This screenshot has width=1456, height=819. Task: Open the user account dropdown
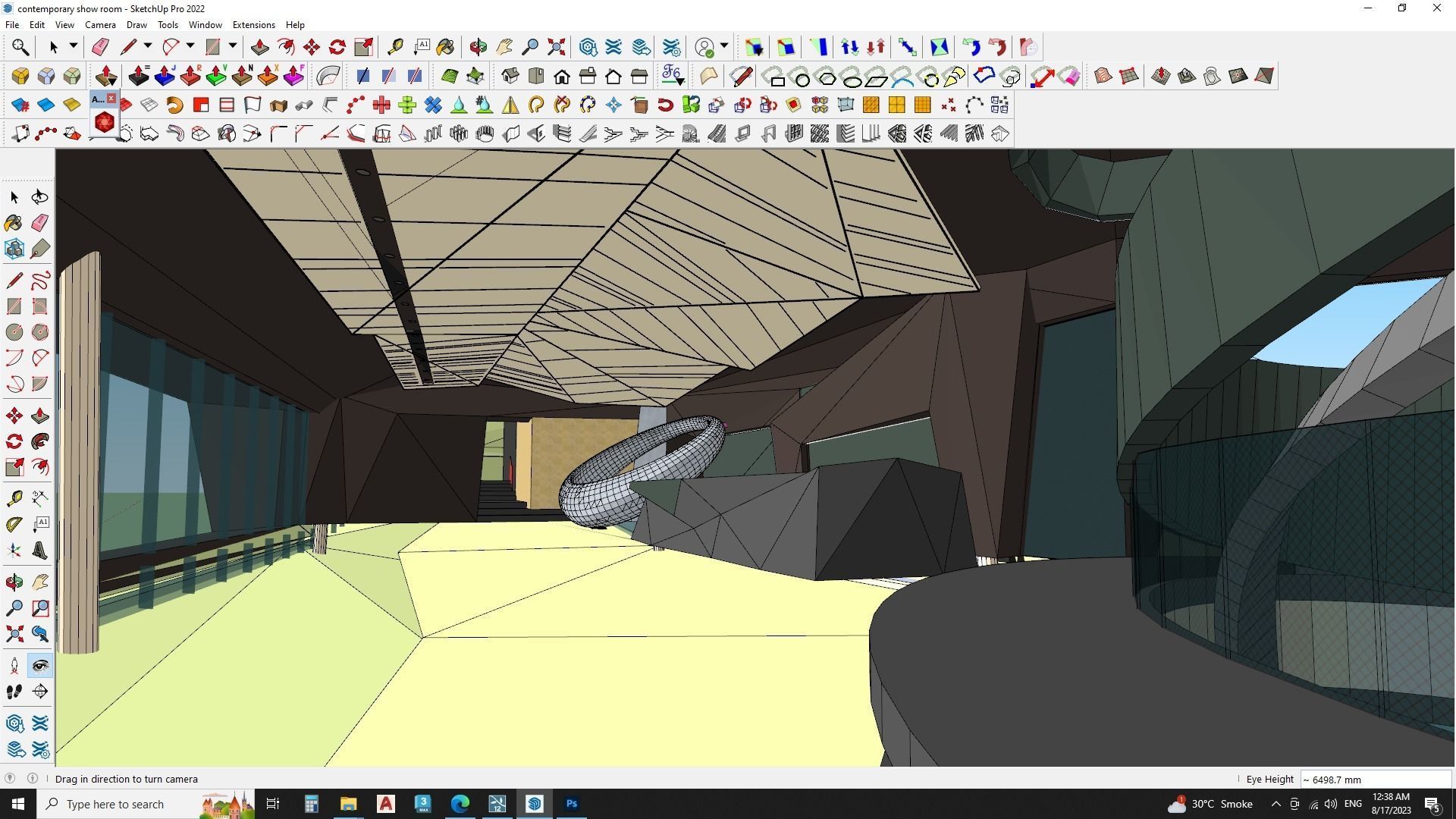724,47
